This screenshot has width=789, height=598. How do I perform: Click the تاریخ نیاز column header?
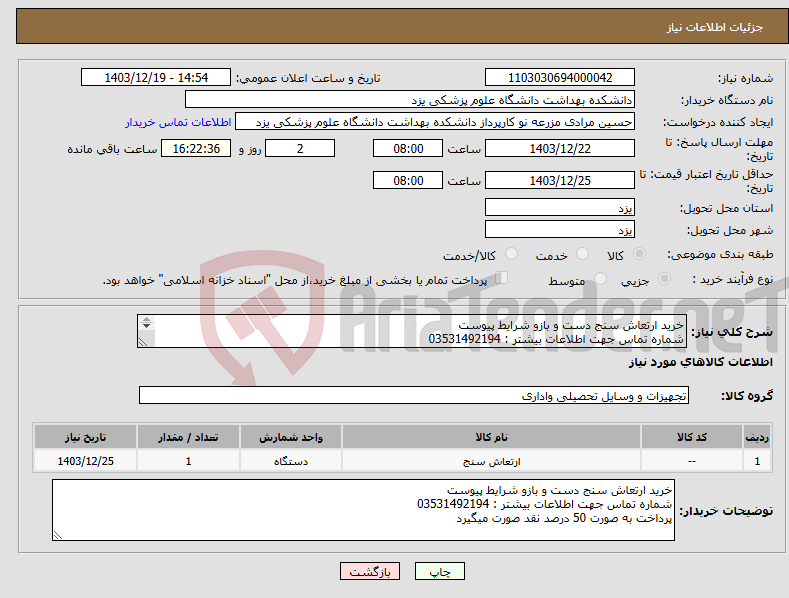(x=86, y=437)
